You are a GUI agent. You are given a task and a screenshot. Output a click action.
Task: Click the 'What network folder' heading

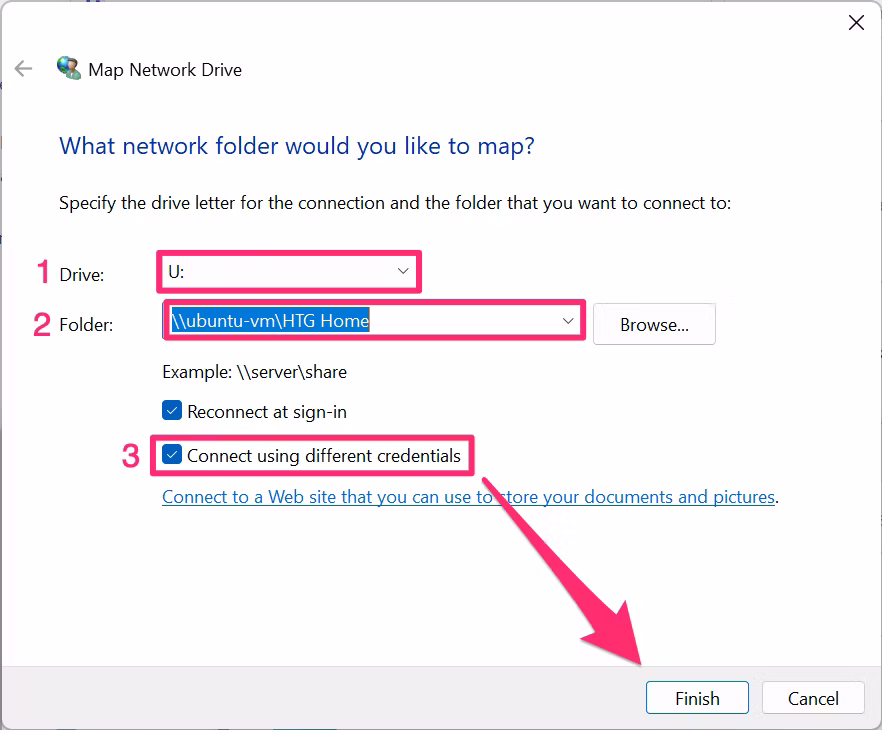(x=297, y=146)
